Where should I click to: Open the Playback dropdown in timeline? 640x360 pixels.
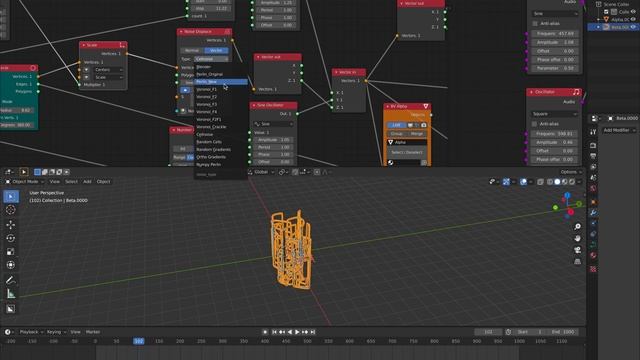(31, 332)
